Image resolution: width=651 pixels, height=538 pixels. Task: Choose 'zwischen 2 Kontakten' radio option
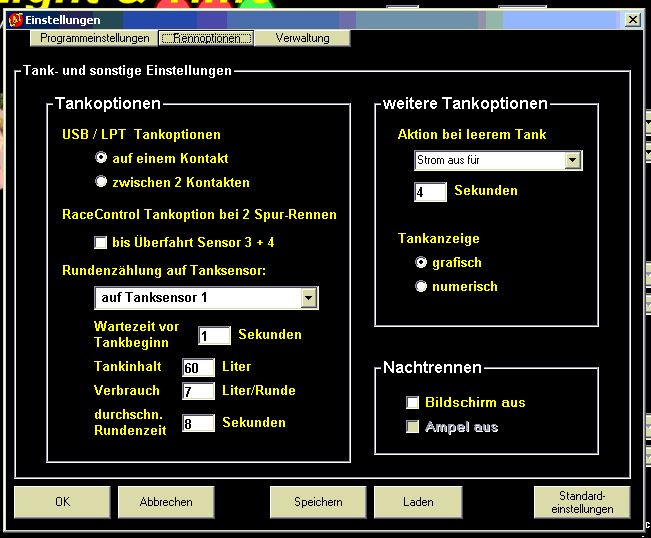point(101,182)
